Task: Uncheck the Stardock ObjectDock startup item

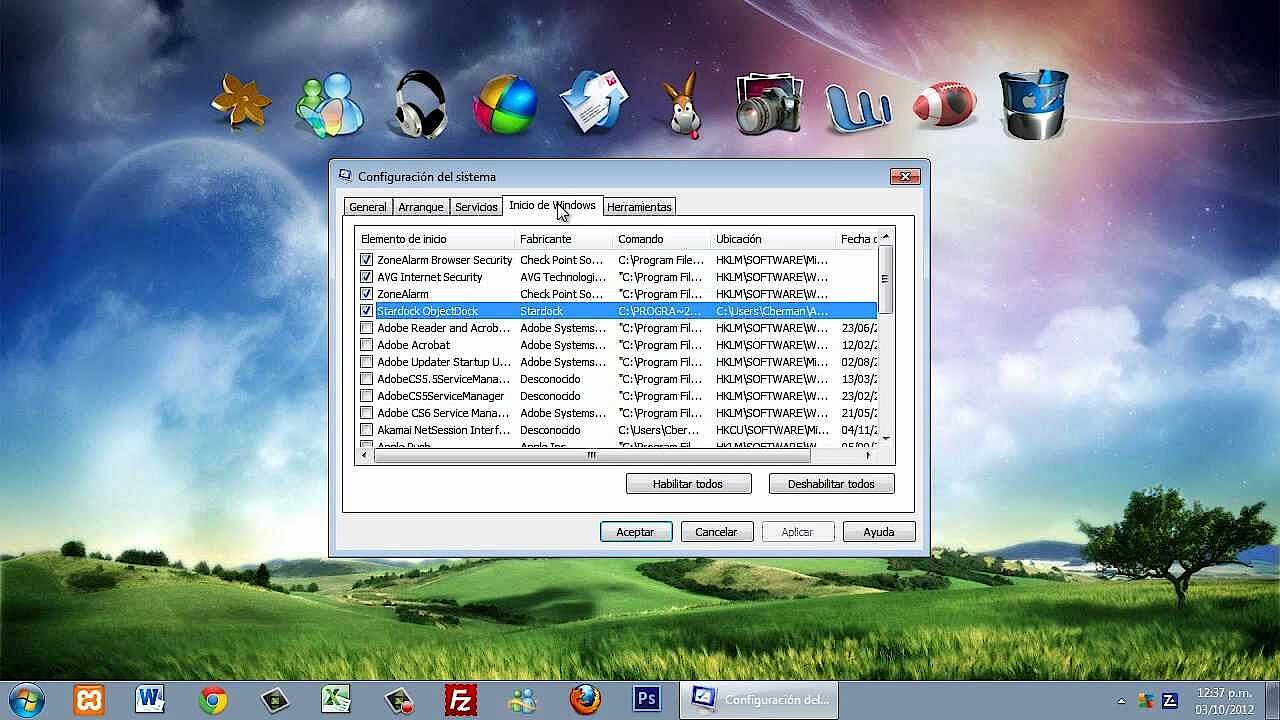Action: (366, 311)
